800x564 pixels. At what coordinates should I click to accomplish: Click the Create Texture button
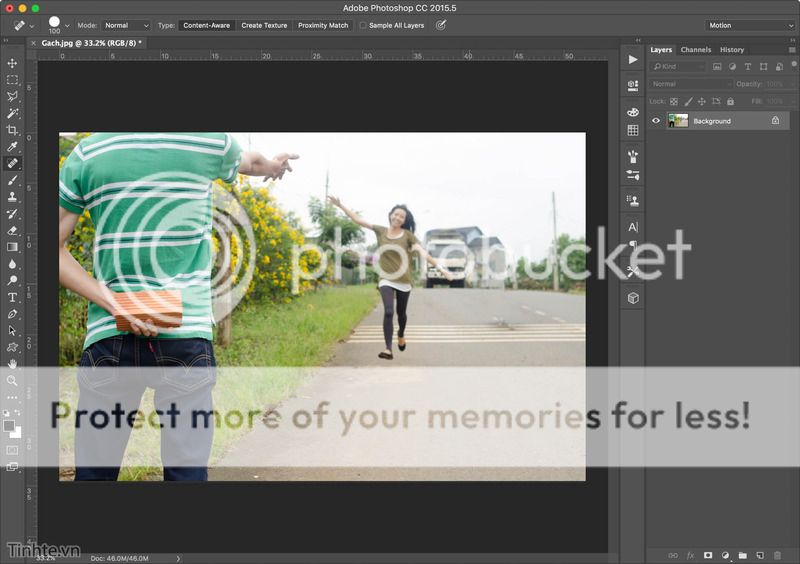(264, 25)
